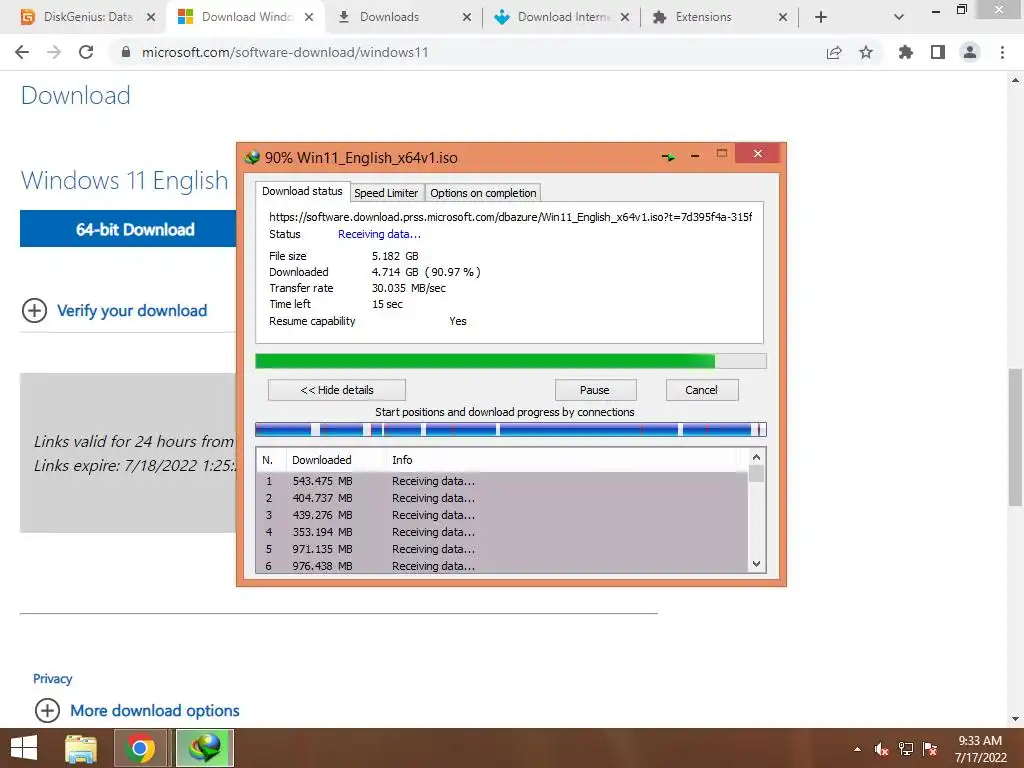Viewport: 1024px width, 768px height.
Task: Pause the ISO download
Action: coord(594,390)
